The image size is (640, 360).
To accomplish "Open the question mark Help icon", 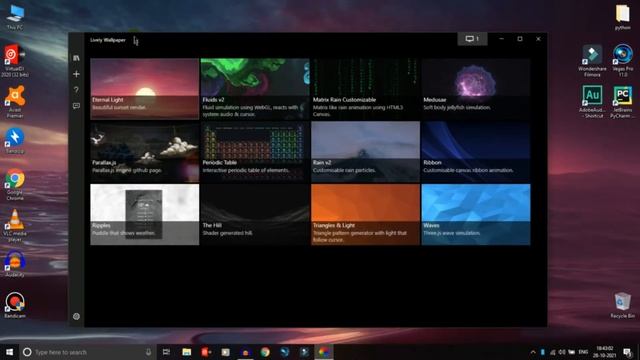I will pyautogui.click(x=76, y=90).
